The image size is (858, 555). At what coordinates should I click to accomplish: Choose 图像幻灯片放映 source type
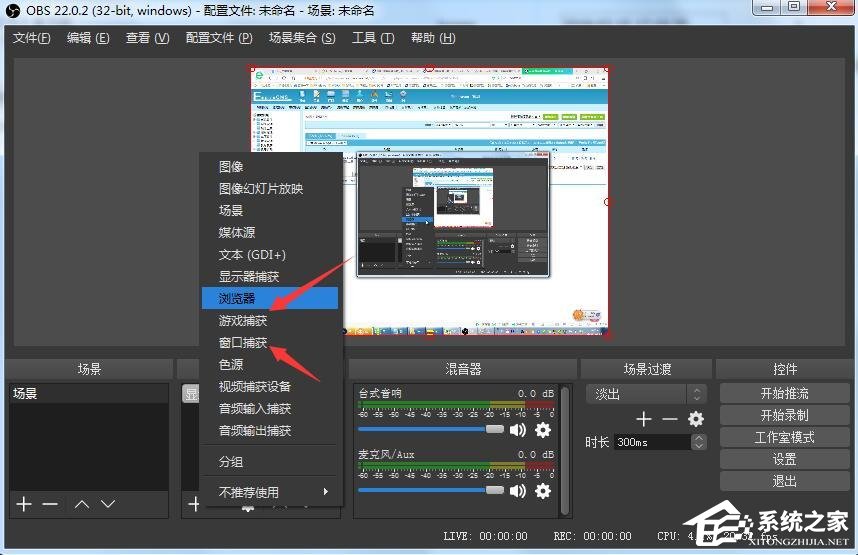coord(270,188)
